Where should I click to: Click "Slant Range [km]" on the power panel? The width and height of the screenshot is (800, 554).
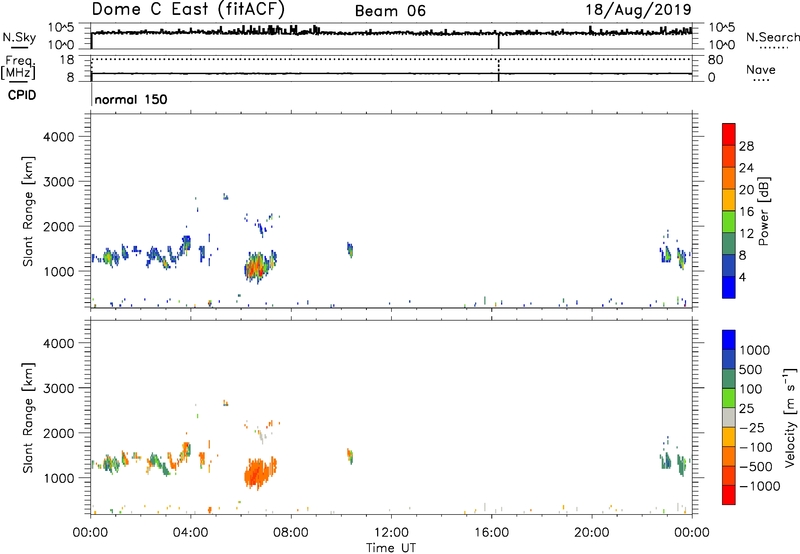28,211
